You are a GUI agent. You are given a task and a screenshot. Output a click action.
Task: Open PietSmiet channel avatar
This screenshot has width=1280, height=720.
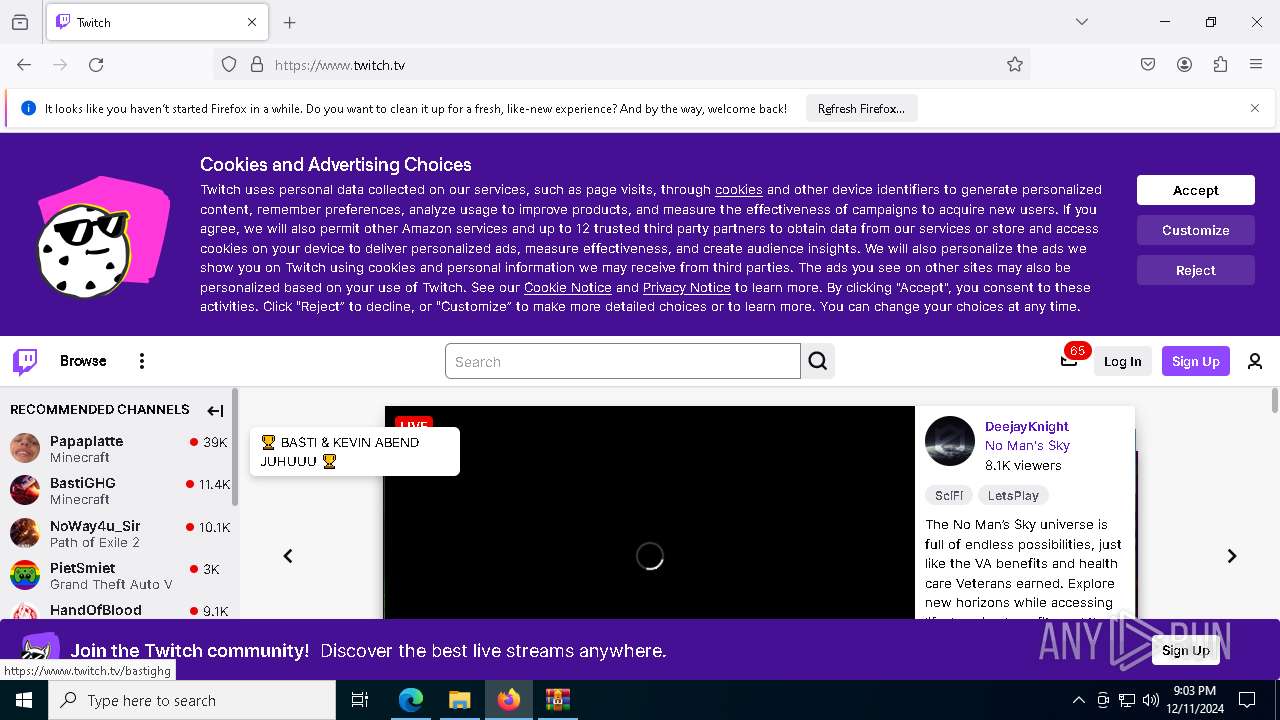coord(25,575)
